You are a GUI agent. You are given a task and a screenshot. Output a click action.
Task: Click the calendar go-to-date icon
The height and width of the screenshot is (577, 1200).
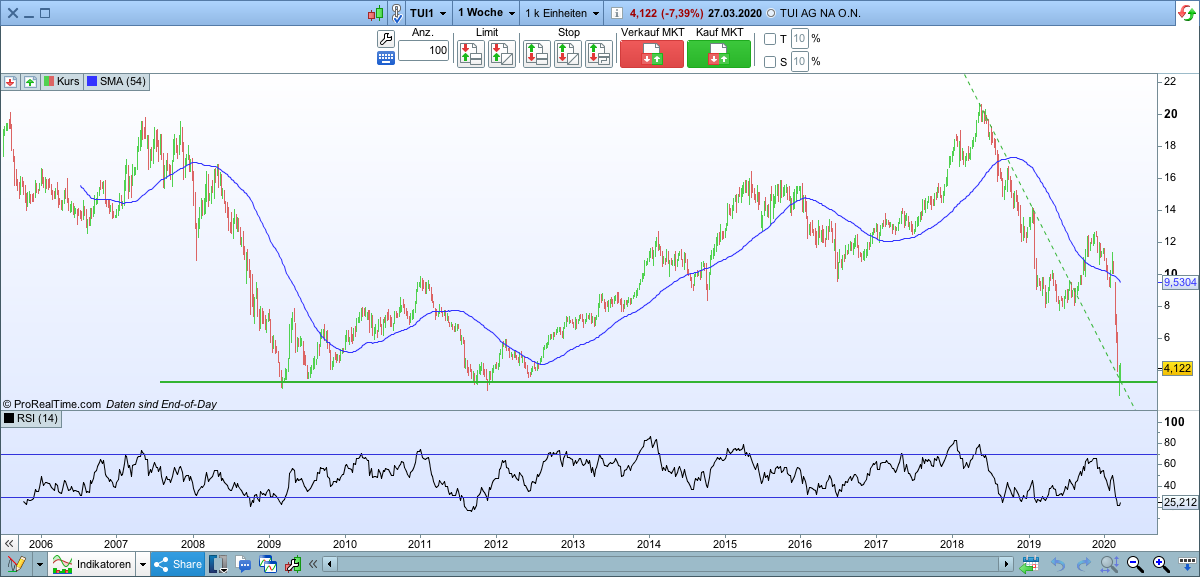click(x=1031, y=565)
